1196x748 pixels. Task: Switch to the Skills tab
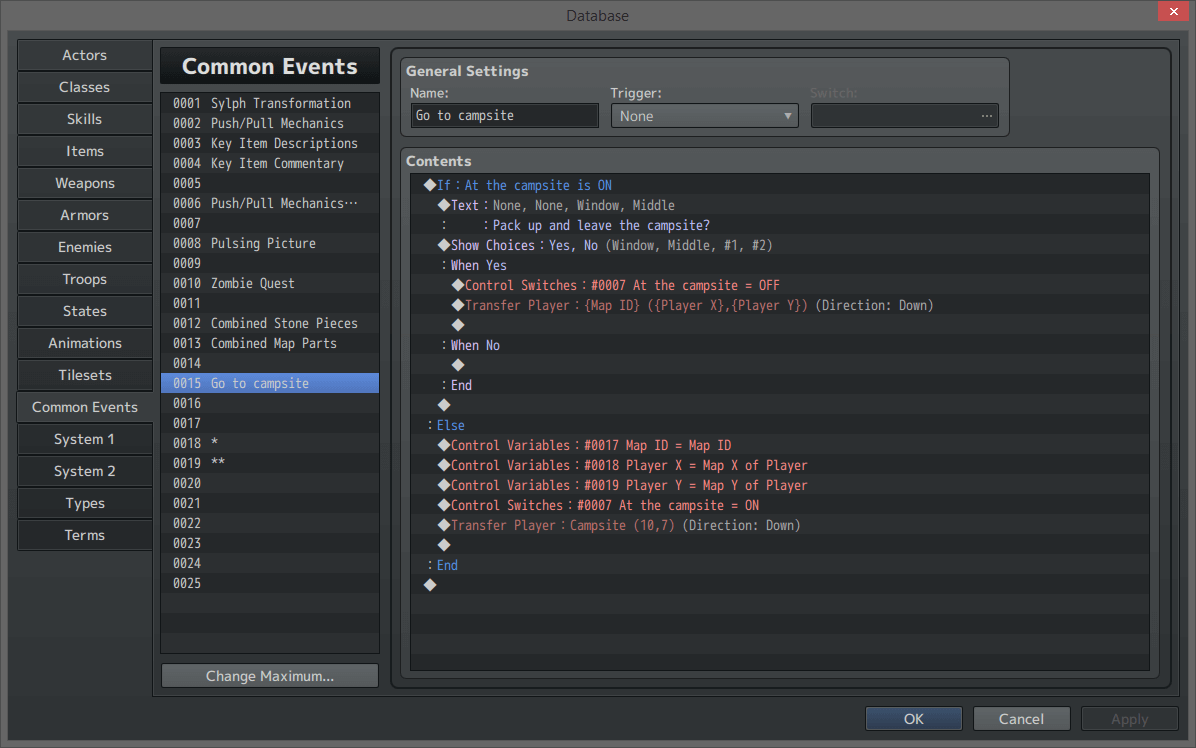tap(85, 119)
